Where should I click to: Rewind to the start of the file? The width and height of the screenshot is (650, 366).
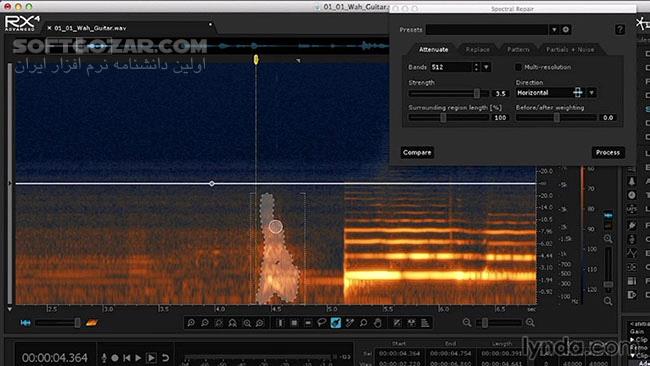[126, 357]
